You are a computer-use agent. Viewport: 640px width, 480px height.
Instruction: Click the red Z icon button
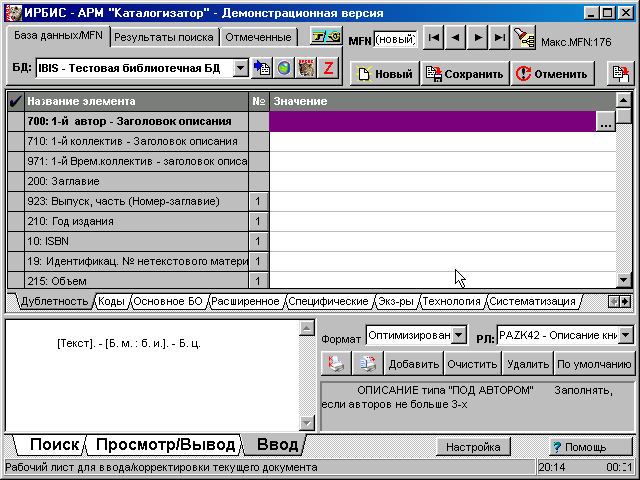(x=328, y=68)
